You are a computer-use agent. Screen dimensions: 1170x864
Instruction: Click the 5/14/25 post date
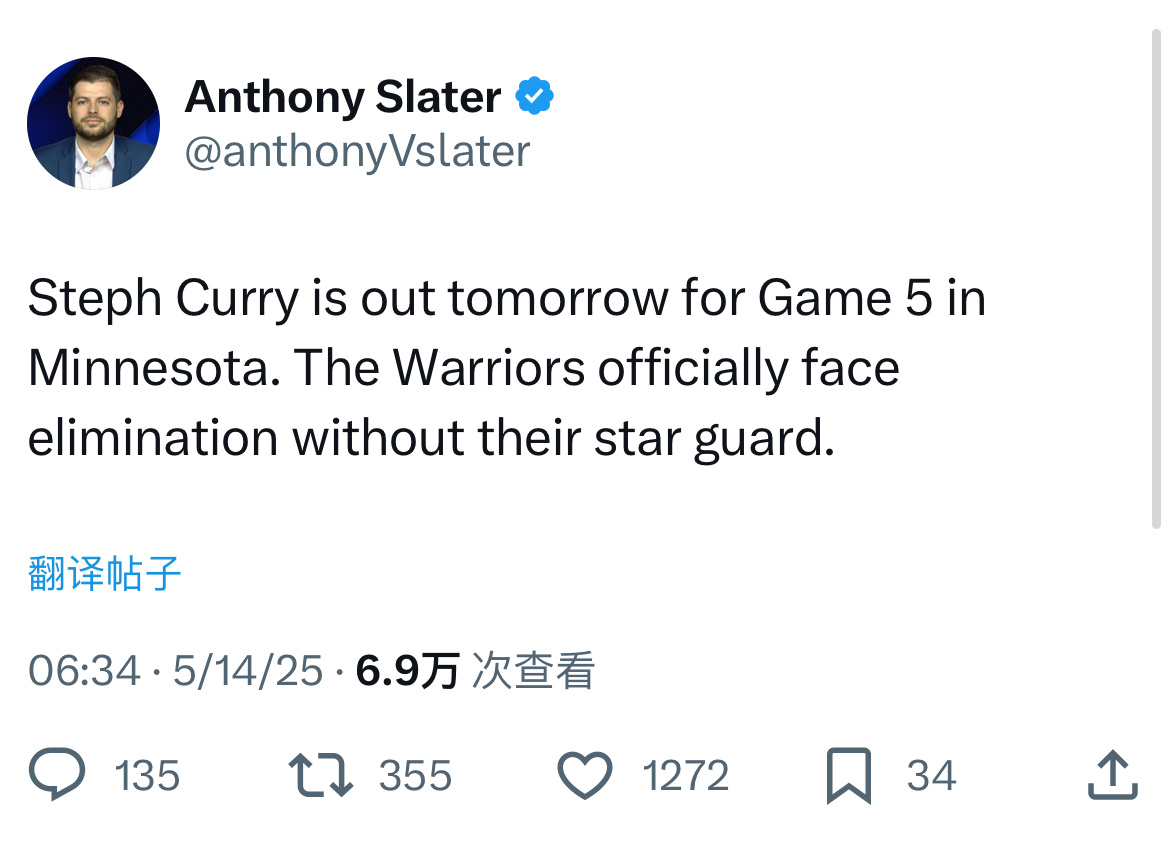pos(248,670)
